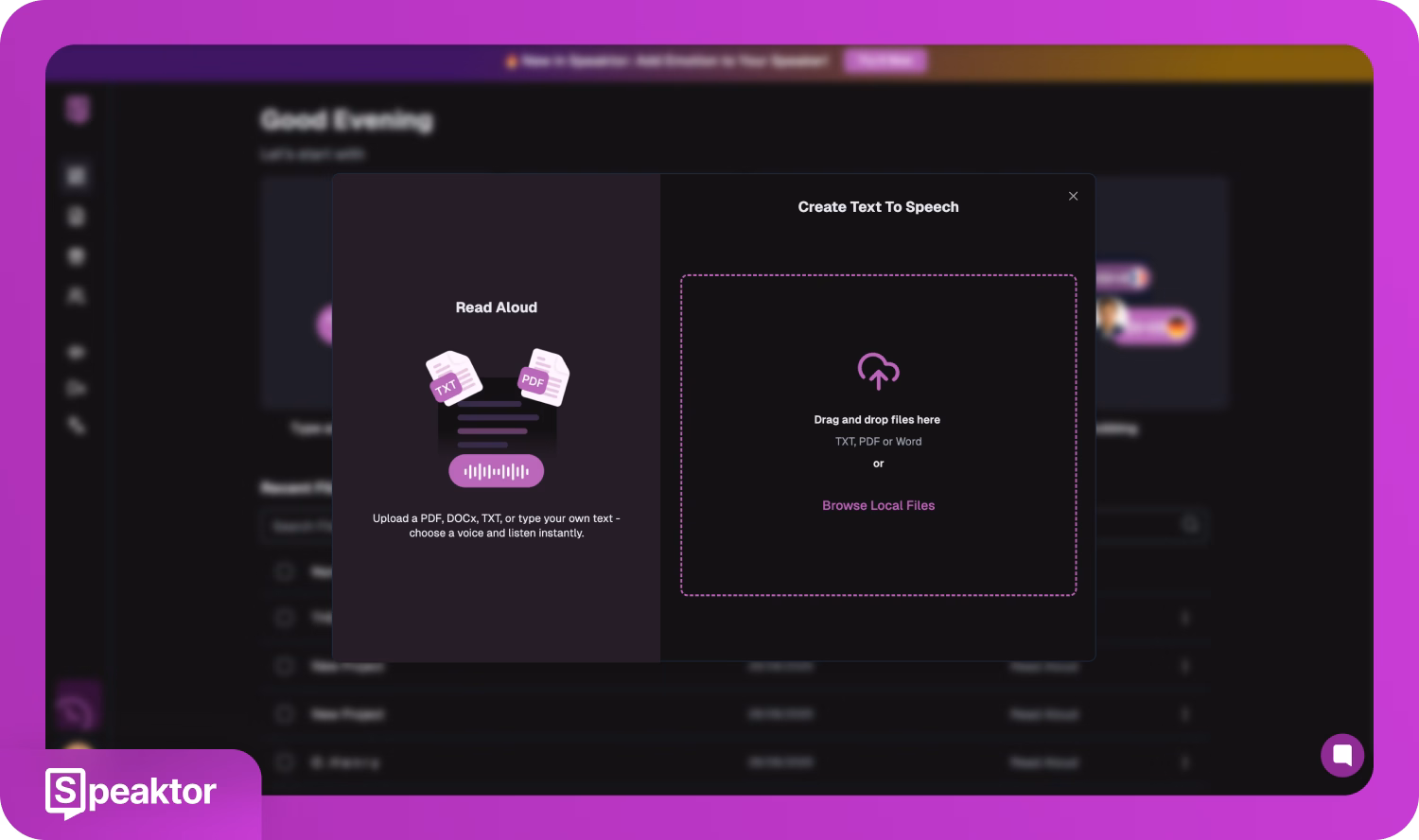
Task: Open the chat support bubble
Action: coord(1341,755)
